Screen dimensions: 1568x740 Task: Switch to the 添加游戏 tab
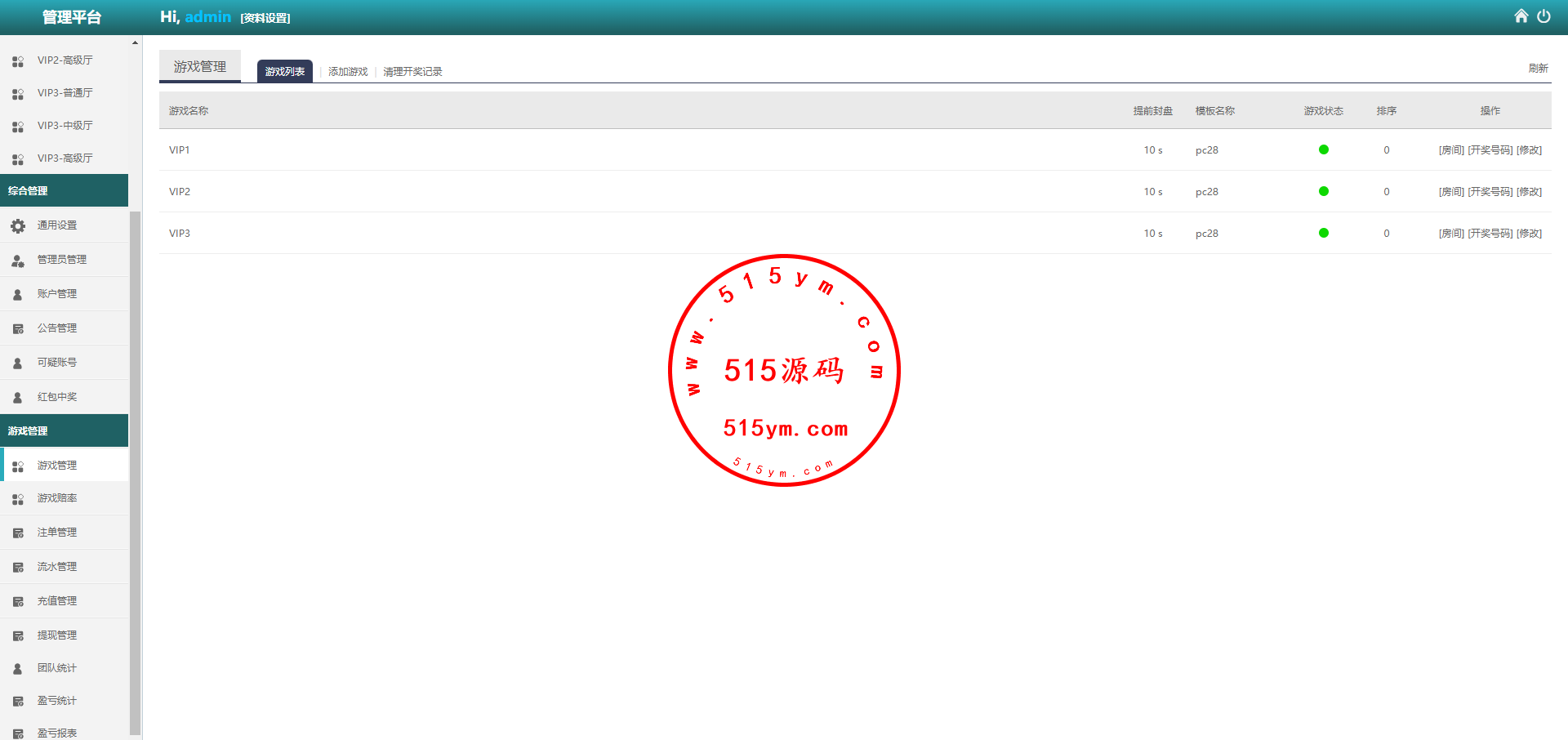tap(348, 72)
